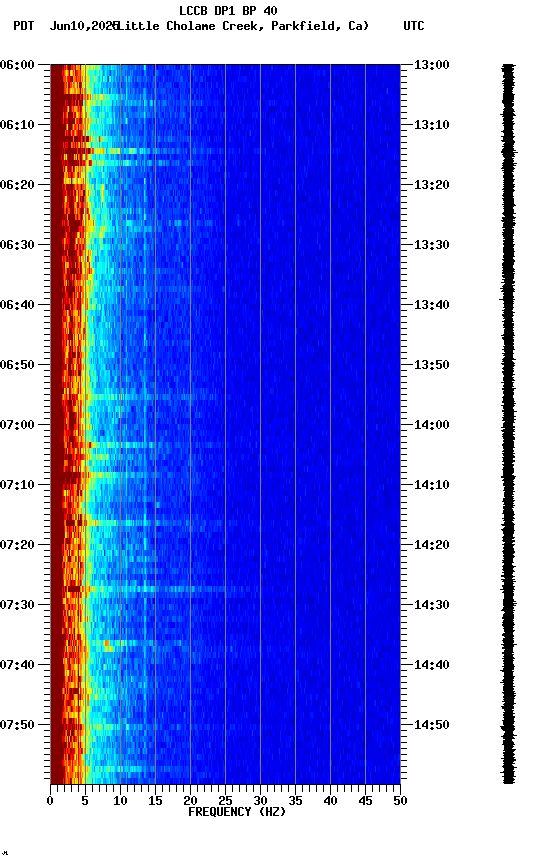Click the 06:50 PDT time label
Image resolution: width=552 pixels, height=864 pixels.
tap(17, 365)
